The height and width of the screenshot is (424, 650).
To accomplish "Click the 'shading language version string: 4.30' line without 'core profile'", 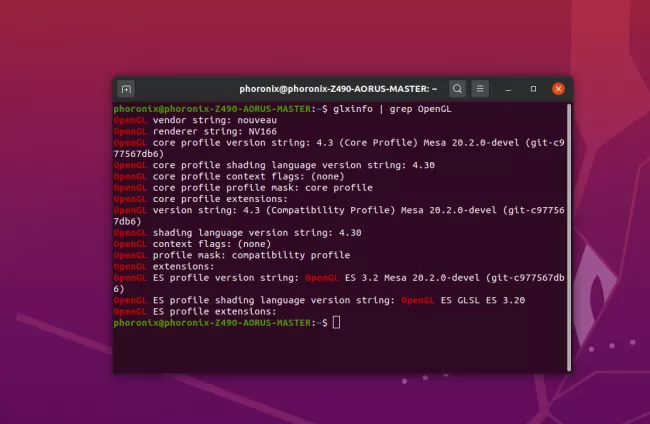I will coord(238,233).
